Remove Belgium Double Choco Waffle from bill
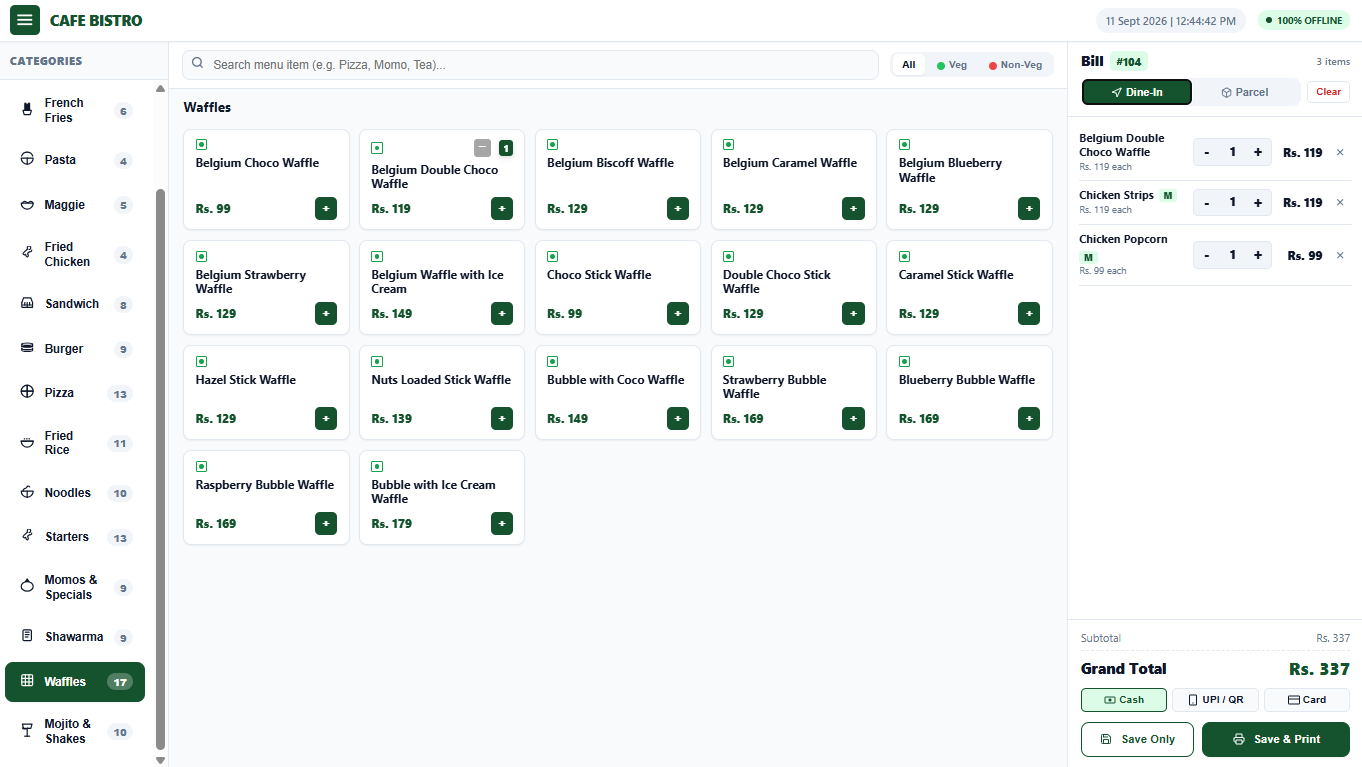Viewport: 1362px width, 767px height. (x=1340, y=153)
